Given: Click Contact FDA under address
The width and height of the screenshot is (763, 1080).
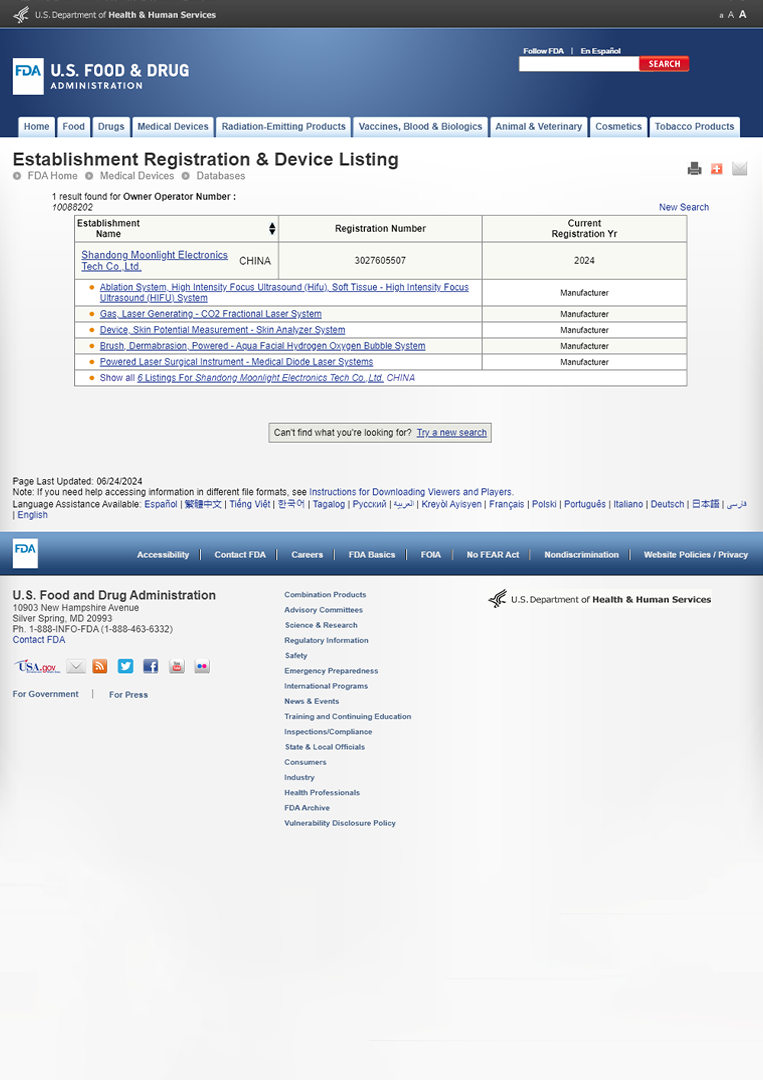Looking at the screenshot, I should click(39, 640).
